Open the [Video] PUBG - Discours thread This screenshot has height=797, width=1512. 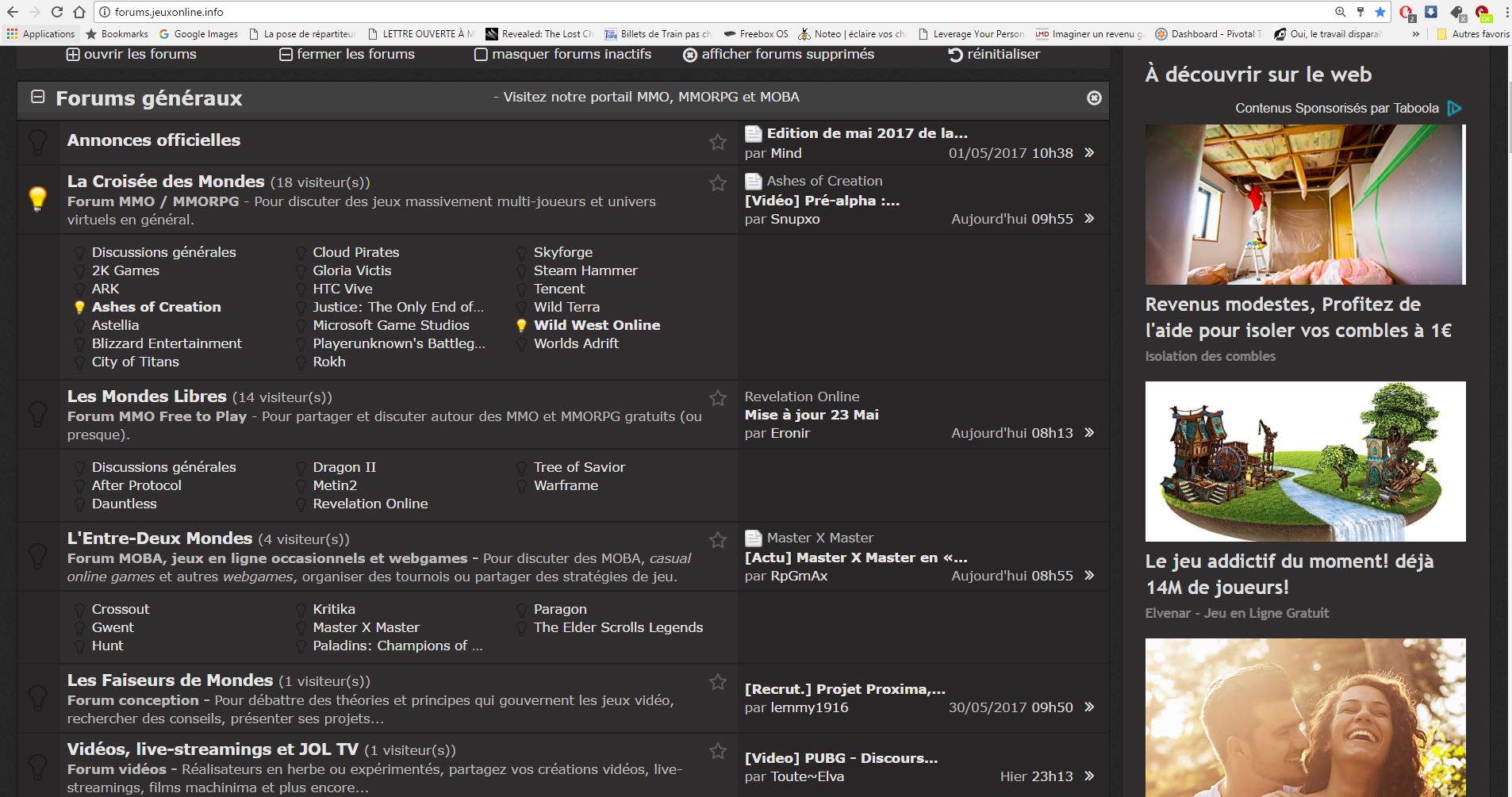841,758
